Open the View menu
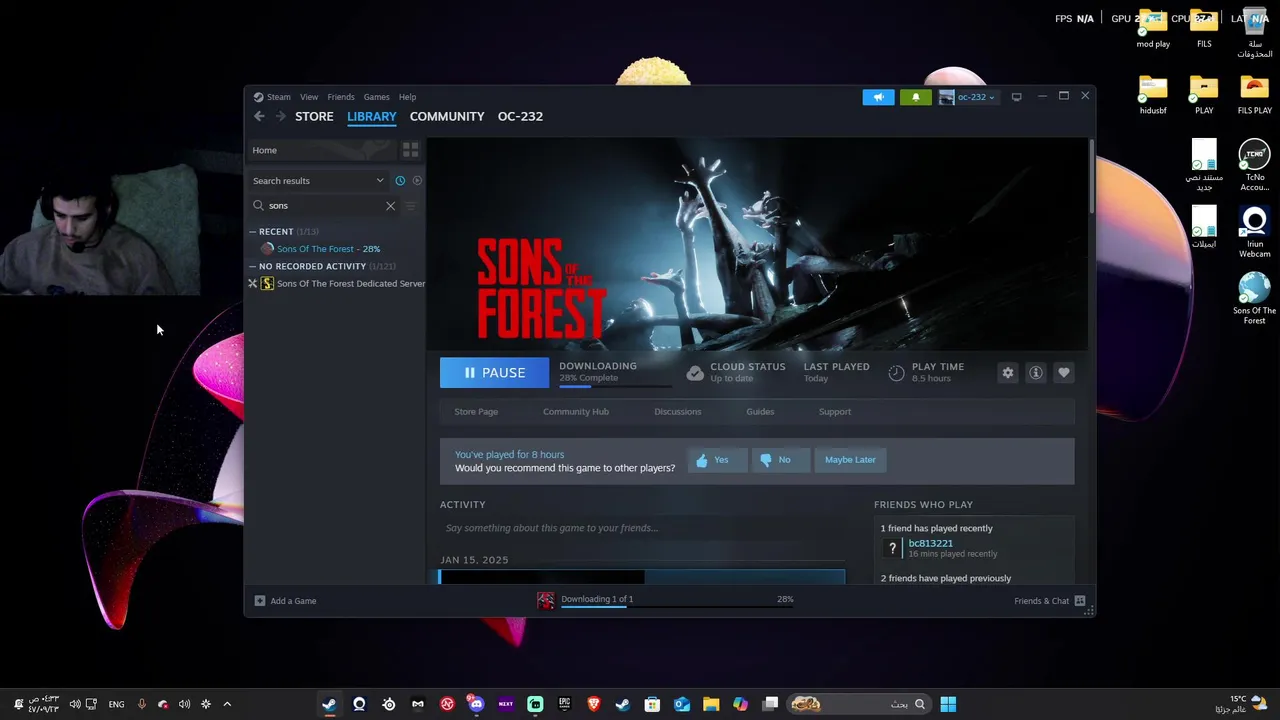1280x720 pixels. pos(309,97)
